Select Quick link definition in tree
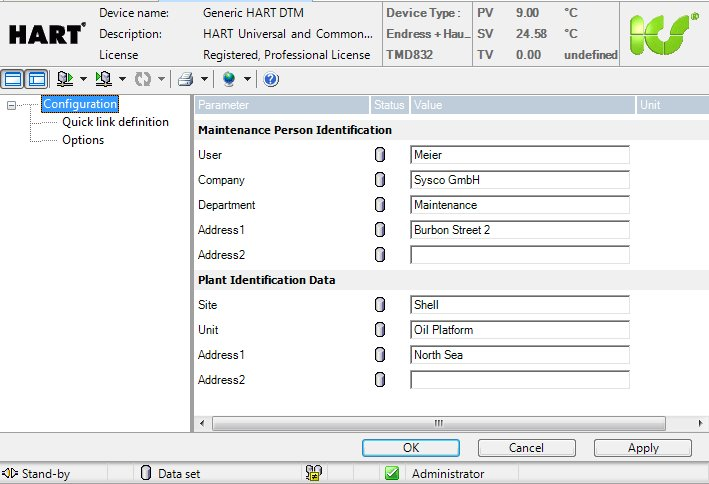709x484 pixels. 115,122
